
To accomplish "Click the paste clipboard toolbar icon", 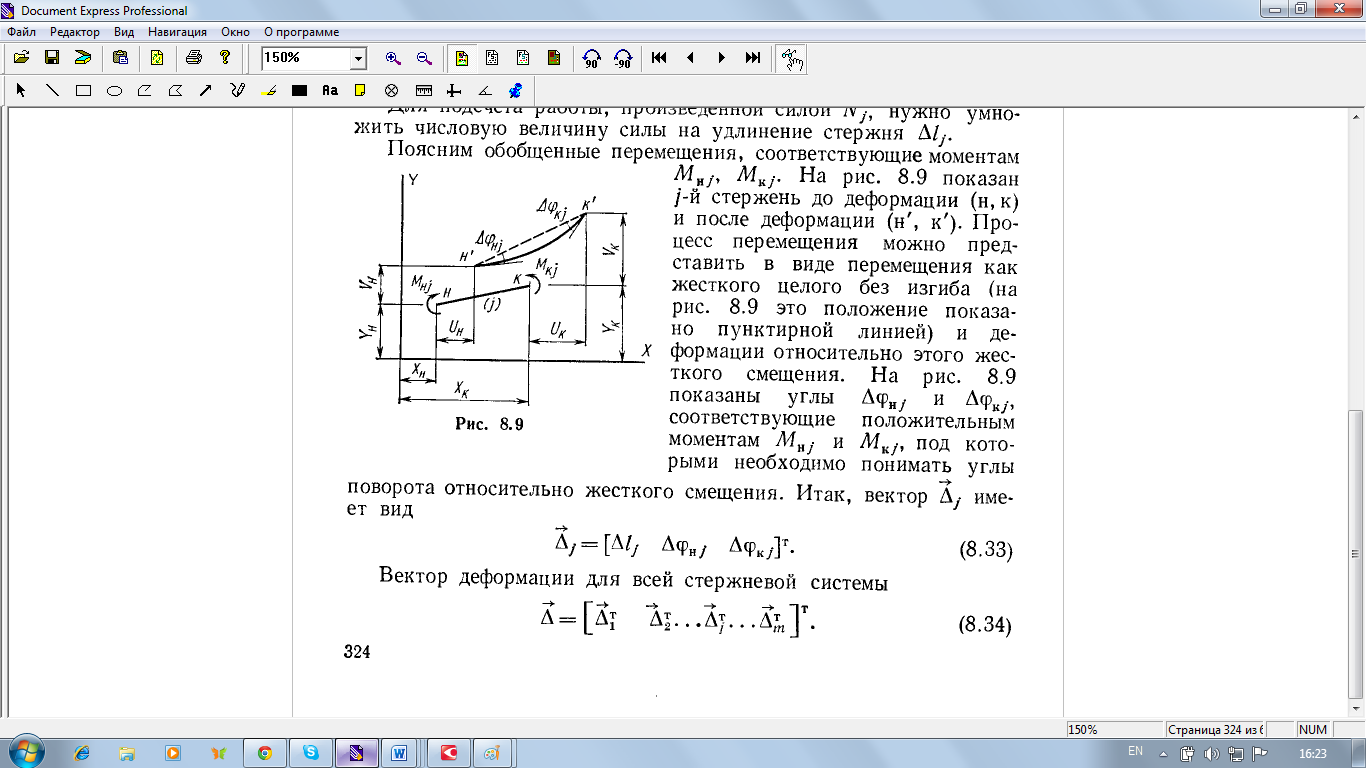I will 121,58.
